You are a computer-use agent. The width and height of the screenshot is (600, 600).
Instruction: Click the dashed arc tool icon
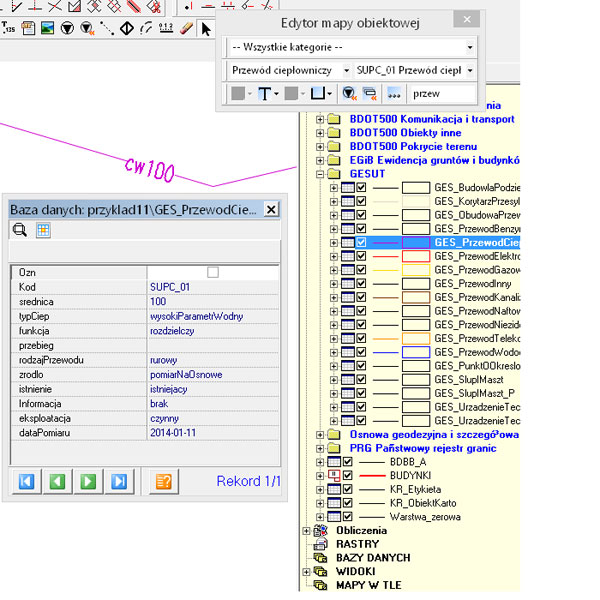coord(146,28)
